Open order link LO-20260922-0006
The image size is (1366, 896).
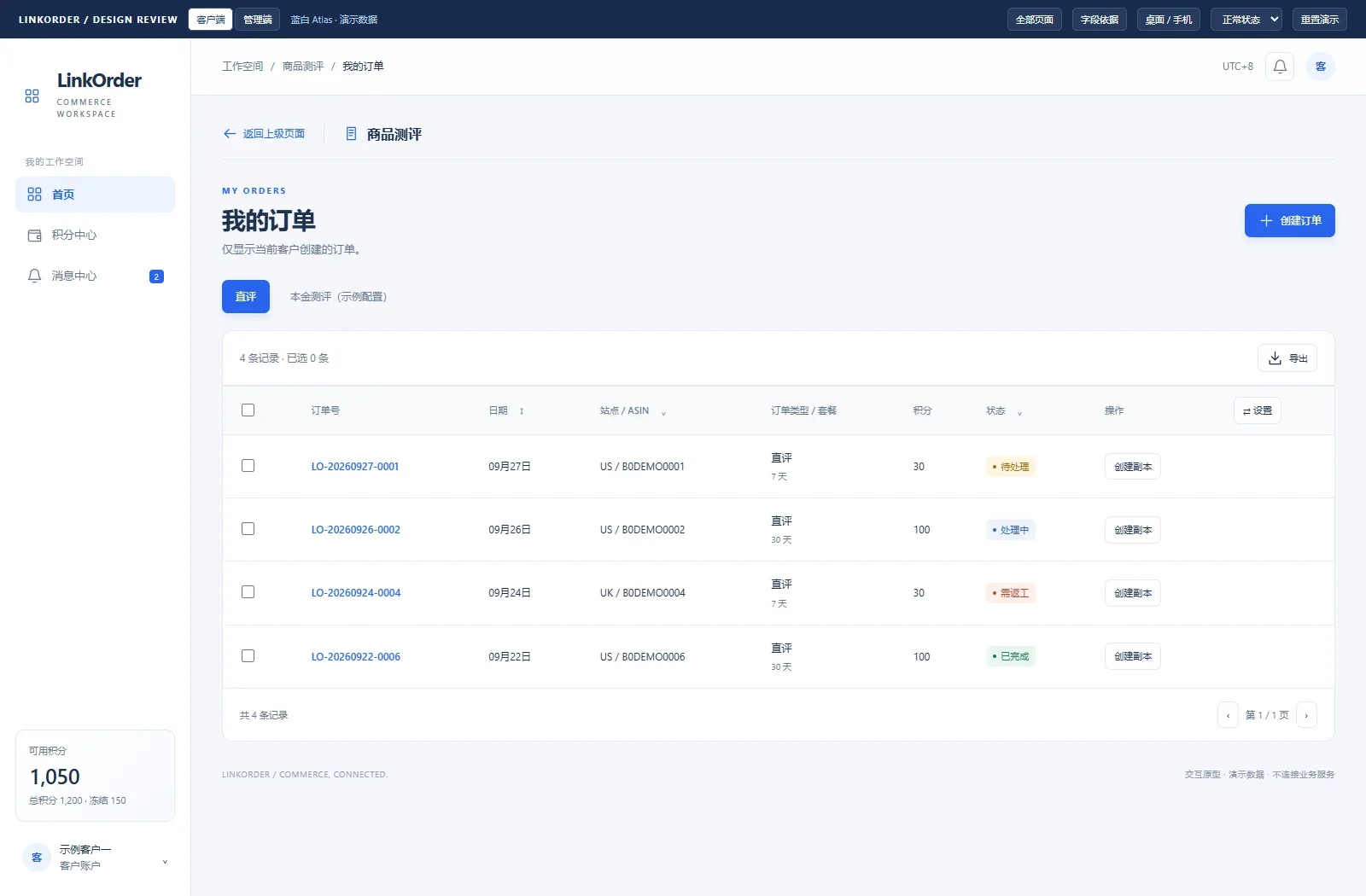click(x=356, y=657)
